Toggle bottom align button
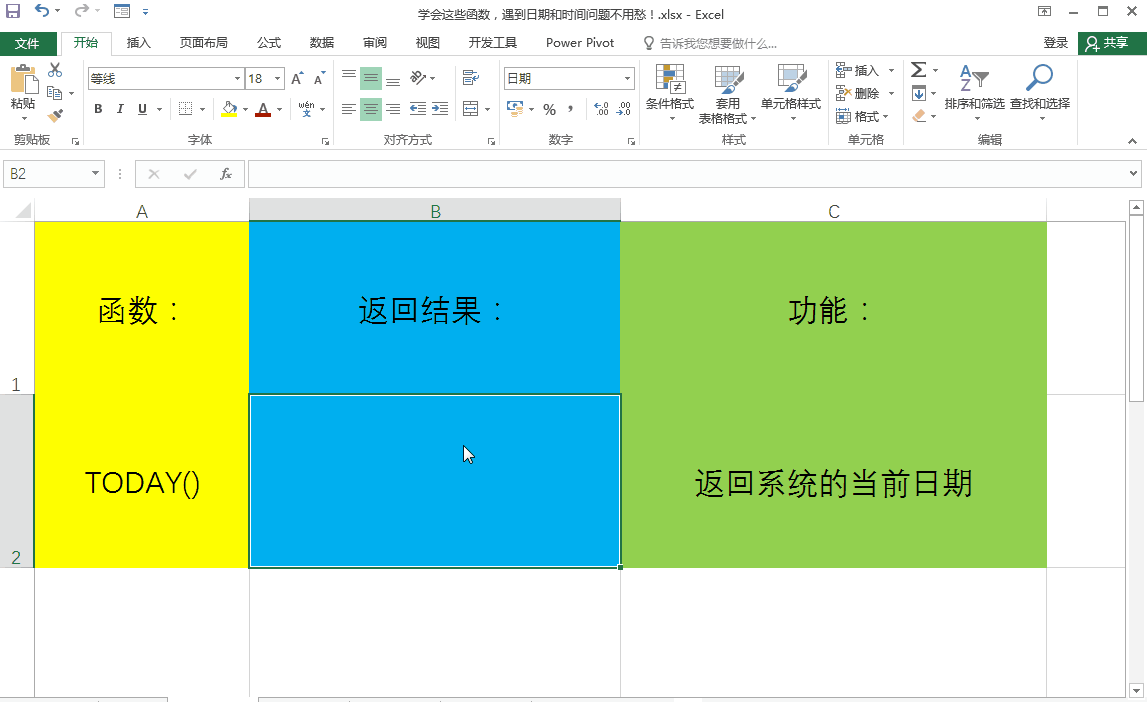 pyautogui.click(x=393, y=78)
